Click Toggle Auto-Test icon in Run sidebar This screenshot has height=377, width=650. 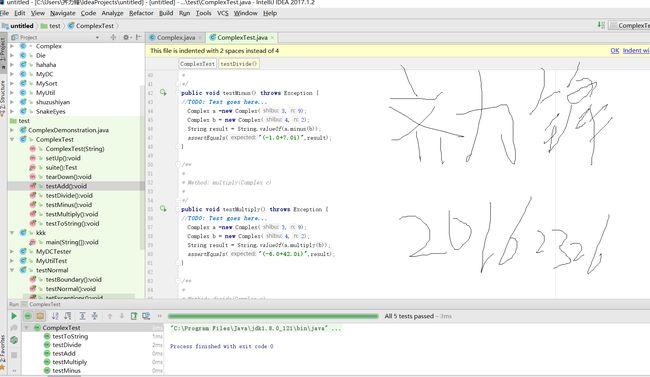pyautogui.click(x=14, y=341)
